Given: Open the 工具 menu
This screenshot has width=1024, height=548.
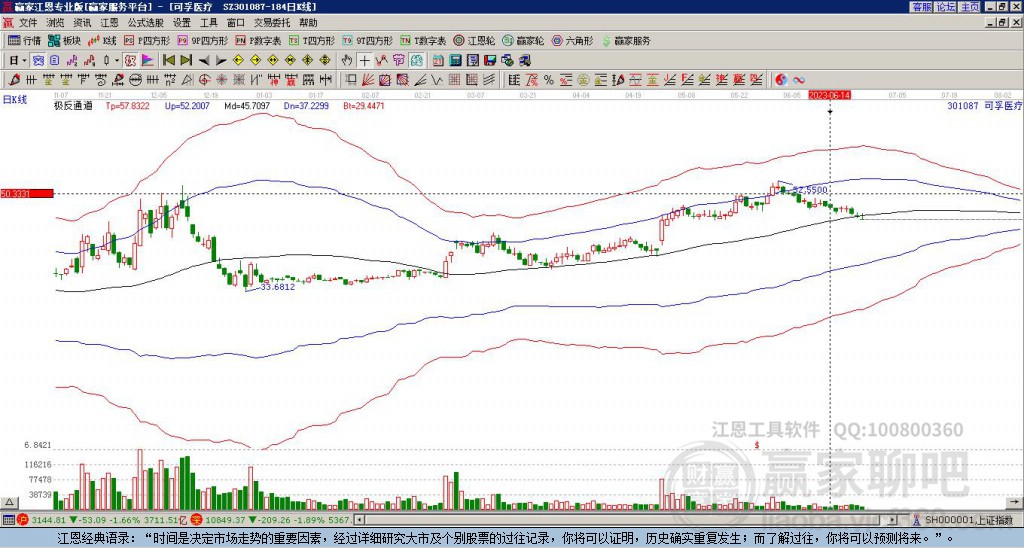Looking at the screenshot, I should (209, 23).
